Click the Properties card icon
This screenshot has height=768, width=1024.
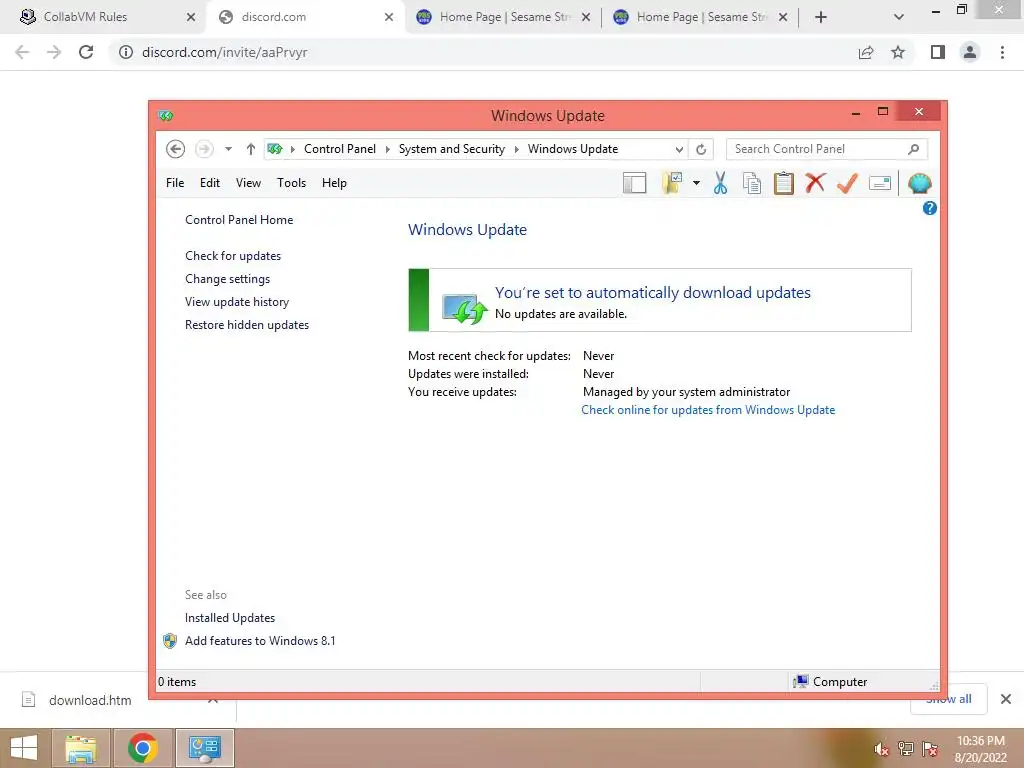point(880,184)
